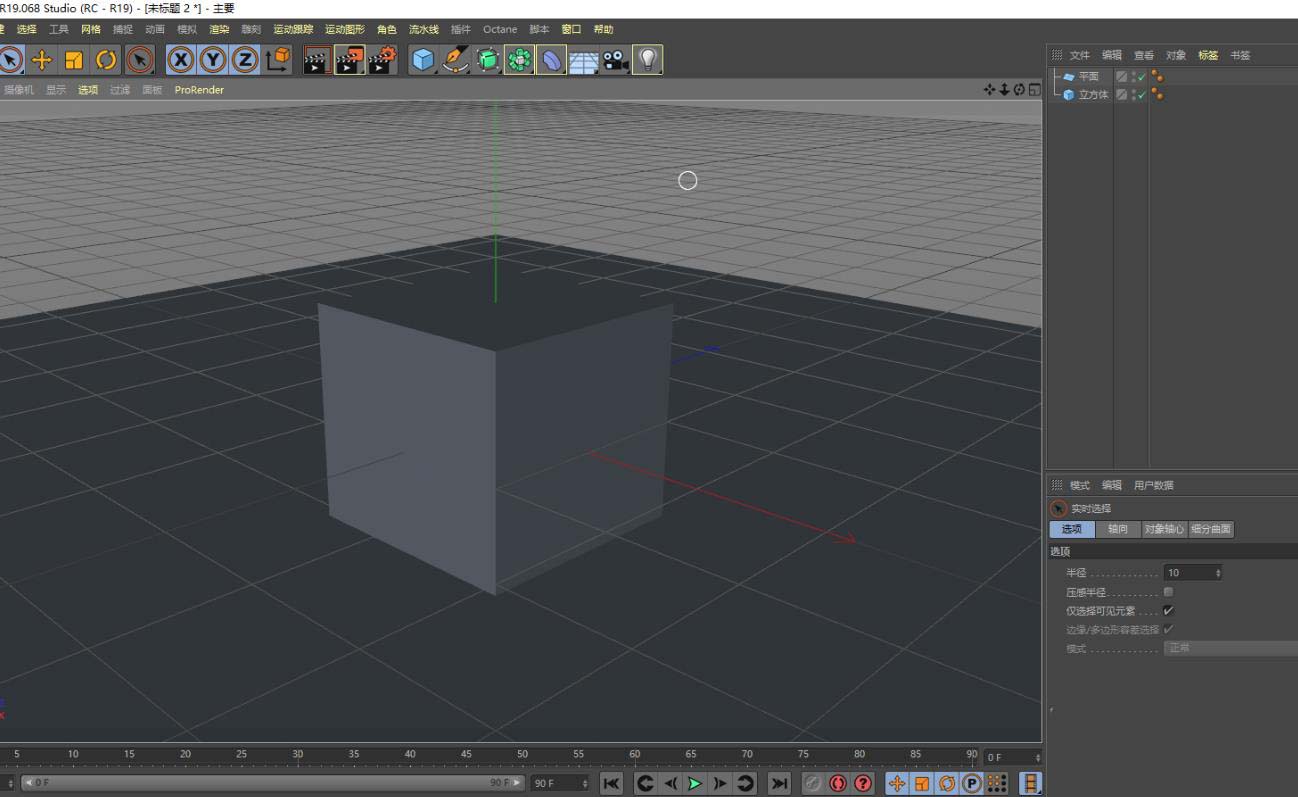The width and height of the screenshot is (1298, 797).
Task: Uncheck 仅选择可见元素 checkbox
Action: 1168,610
